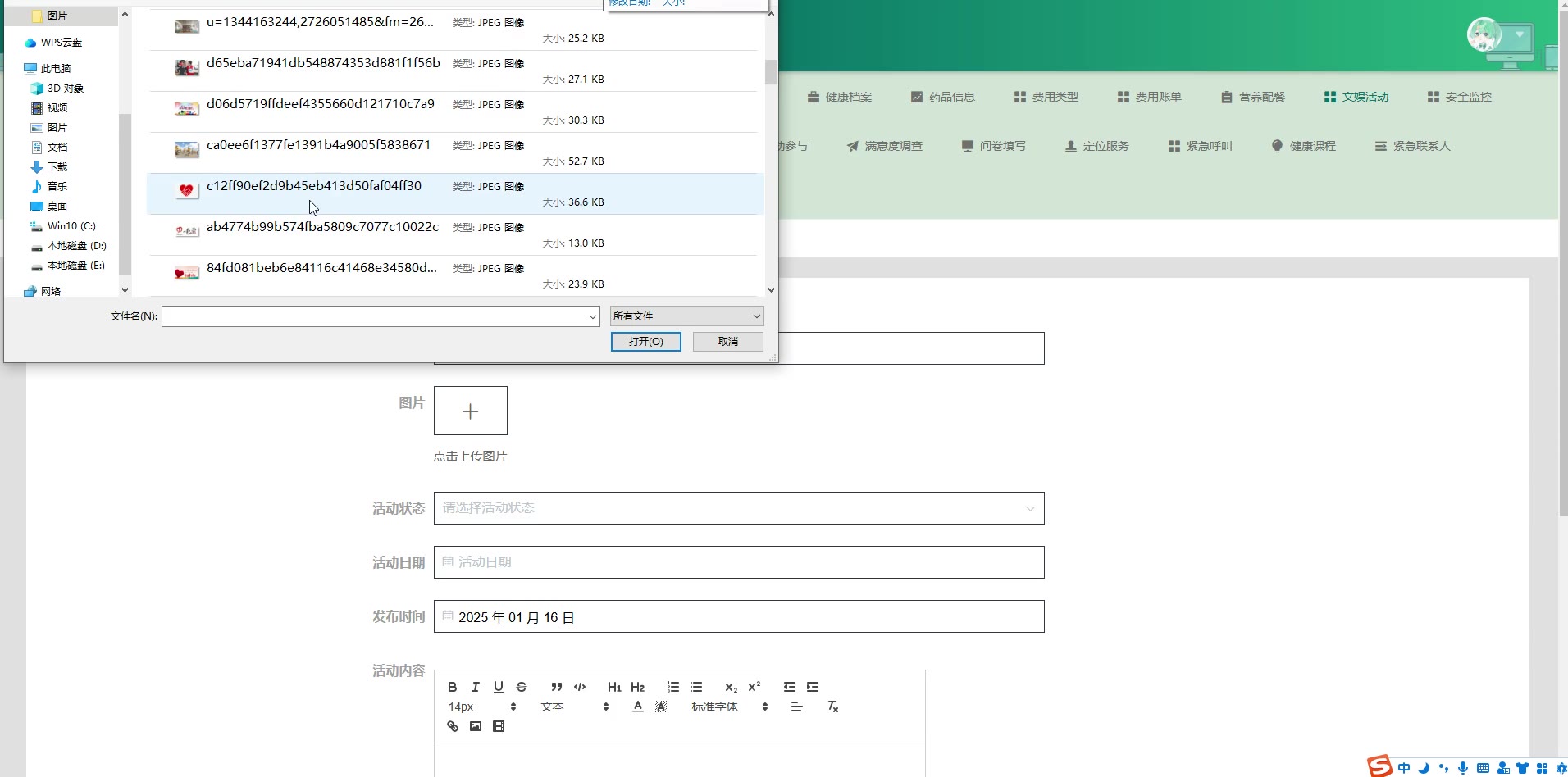Open the 文本 heading style dropdown

pyautogui.click(x=574, y=707)
